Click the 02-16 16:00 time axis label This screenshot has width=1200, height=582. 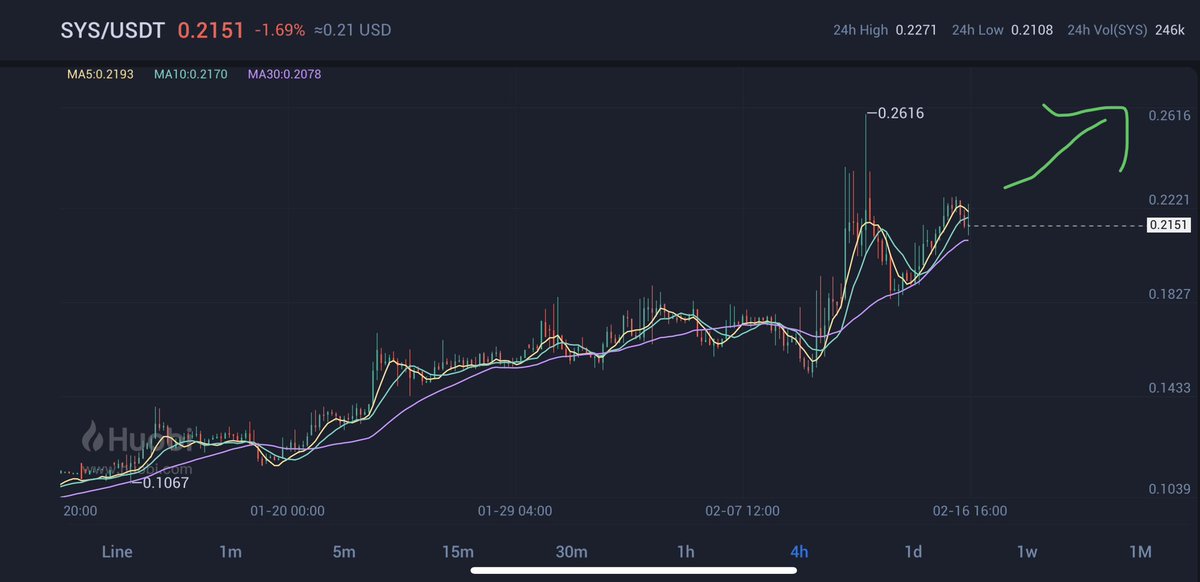(x=970, y=511)
